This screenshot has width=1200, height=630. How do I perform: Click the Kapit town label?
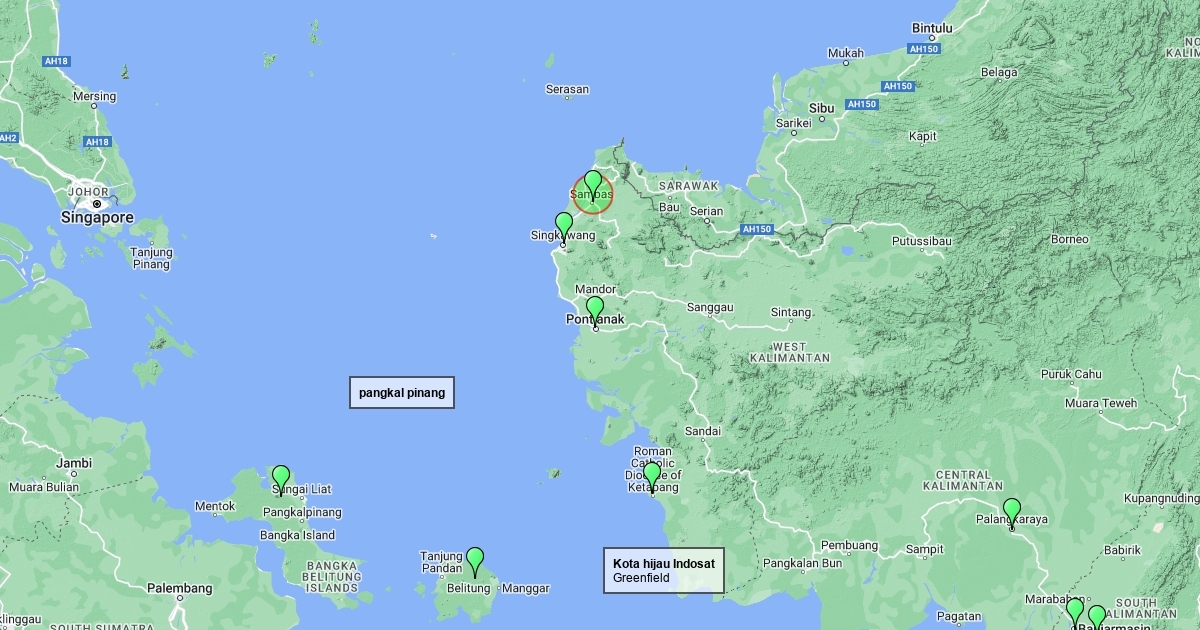click(922, 136)
